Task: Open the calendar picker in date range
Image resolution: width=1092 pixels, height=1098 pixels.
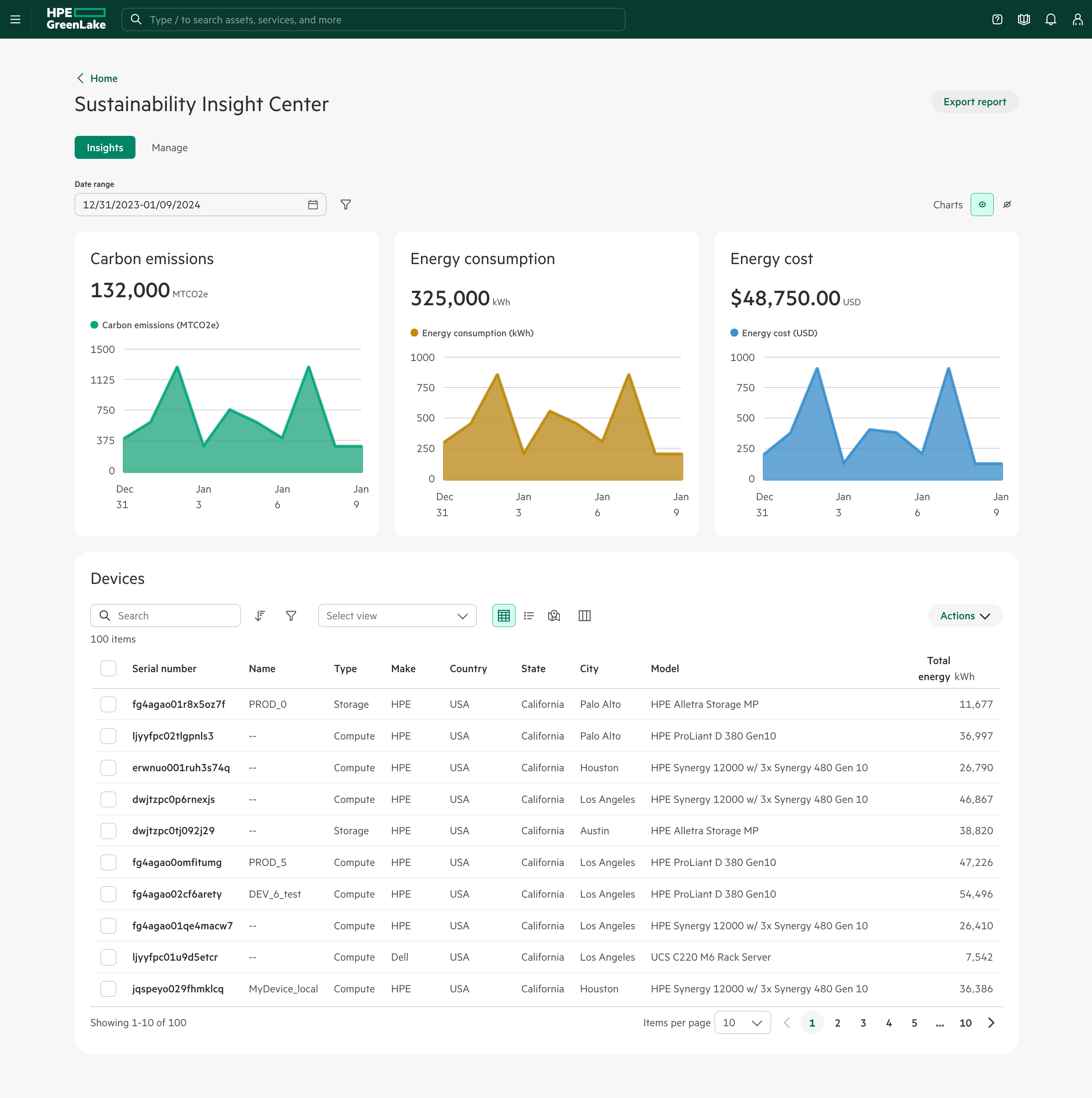Action: click(x=313, y=205)
